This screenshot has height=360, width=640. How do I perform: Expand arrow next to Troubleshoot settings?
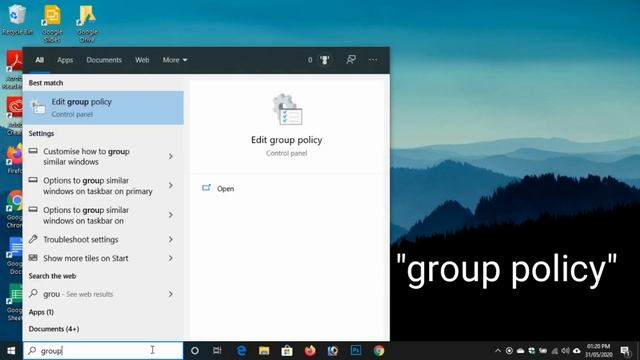171,240
